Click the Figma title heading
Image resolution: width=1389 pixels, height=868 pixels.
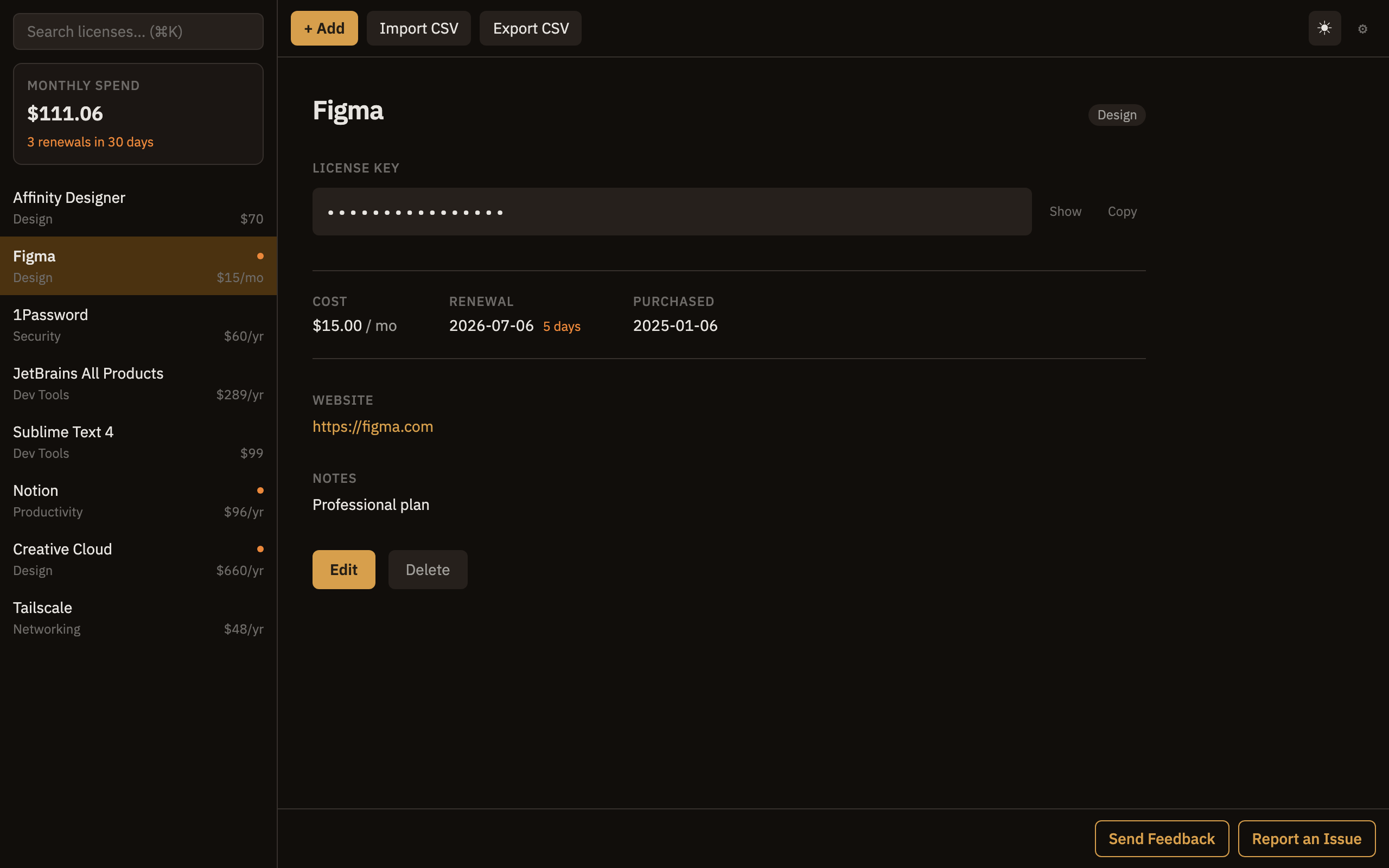348,110
